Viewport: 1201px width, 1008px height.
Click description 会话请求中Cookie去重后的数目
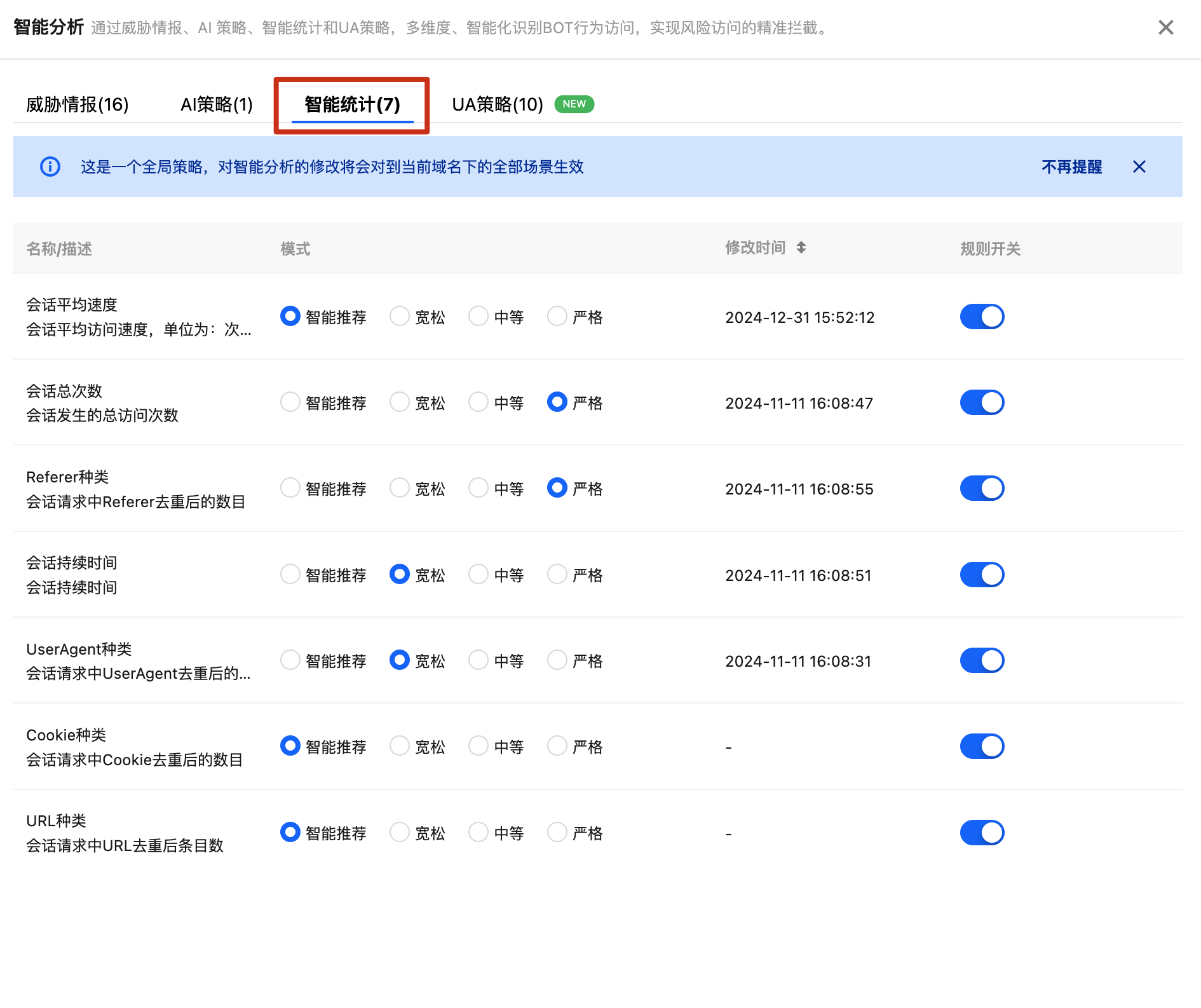click(x=135, y=759)
